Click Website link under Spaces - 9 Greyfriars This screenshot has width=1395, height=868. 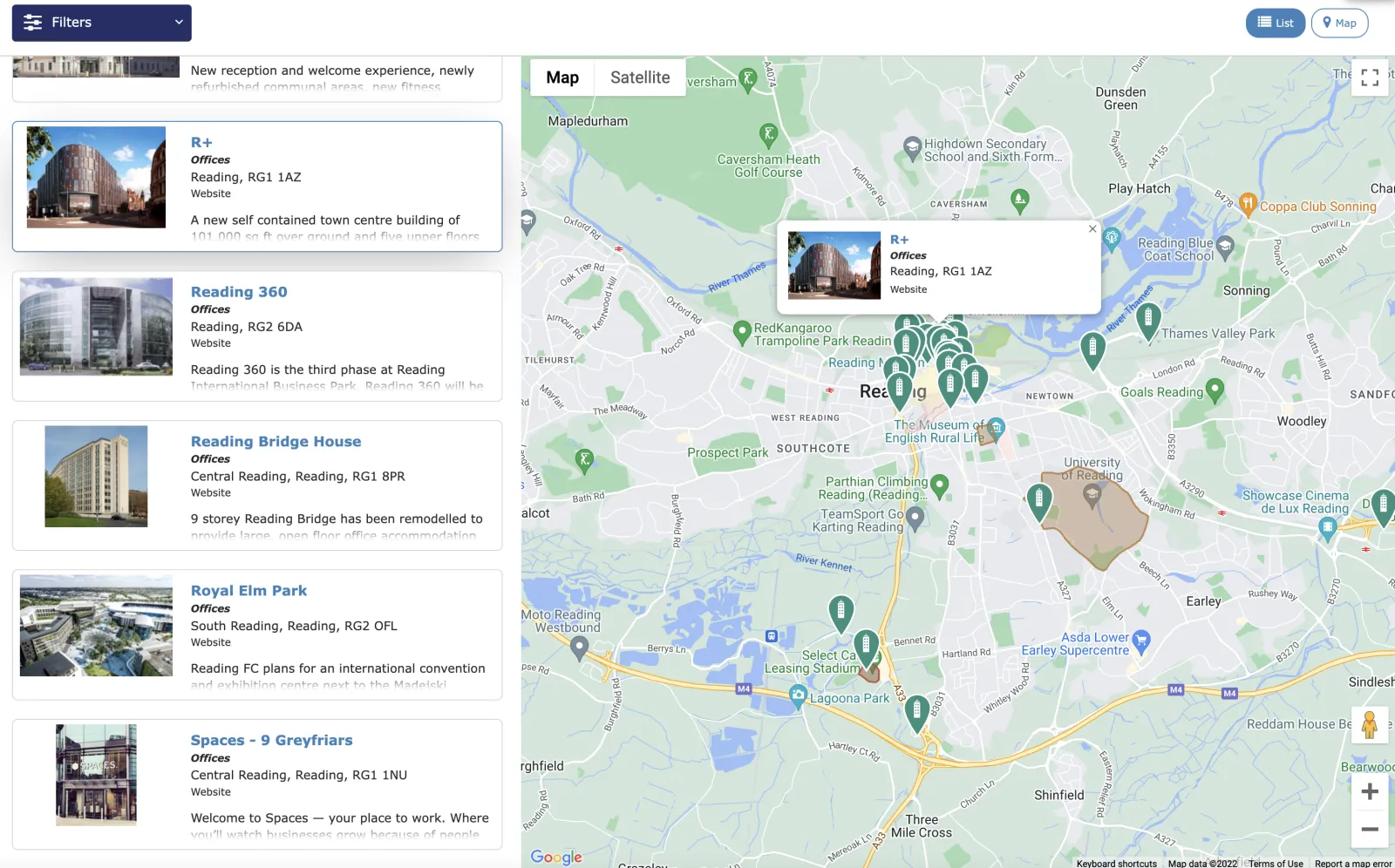pos(211,792)
